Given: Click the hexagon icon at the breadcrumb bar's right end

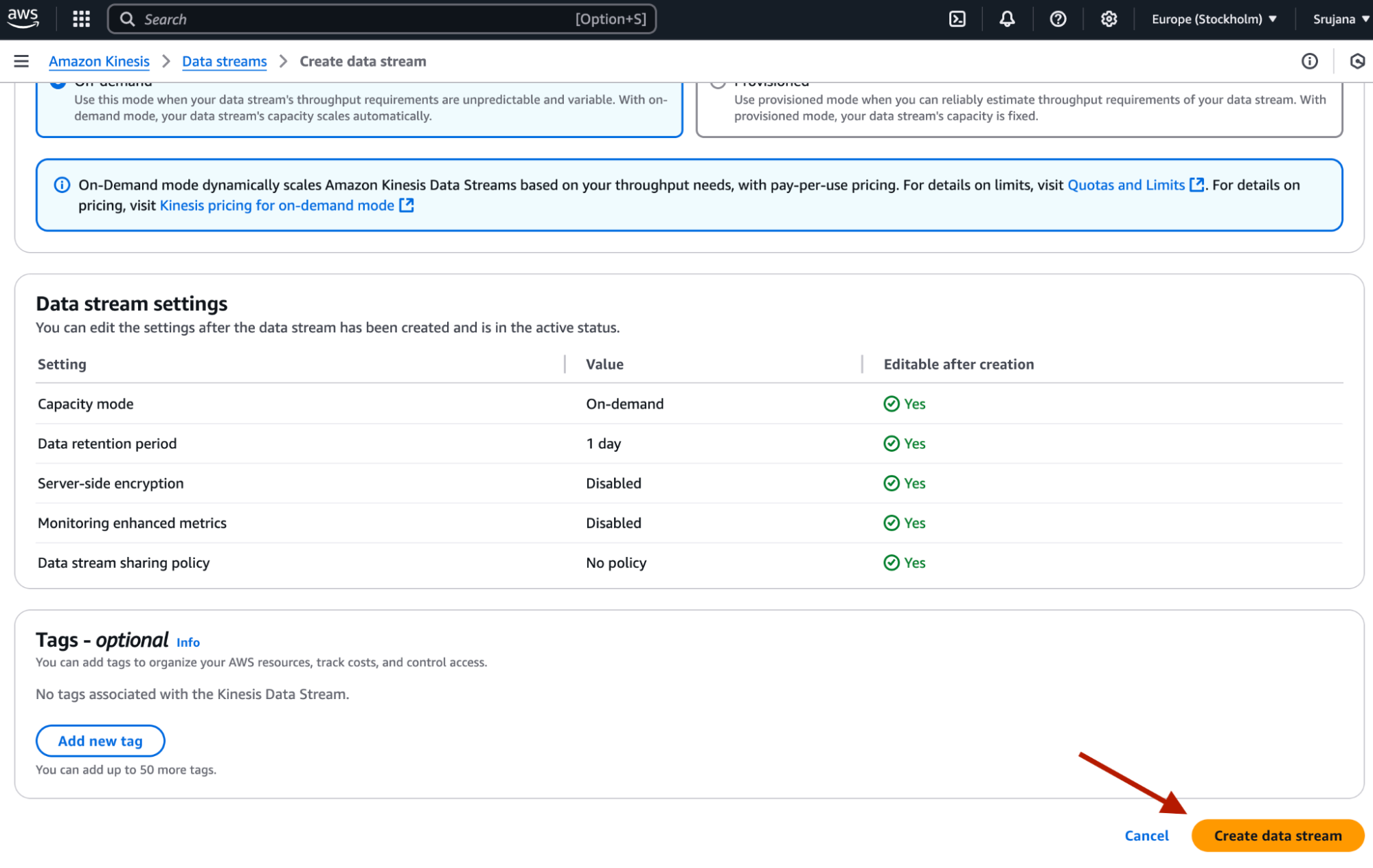Looking at the screenshot, I should pos(1357,61).
